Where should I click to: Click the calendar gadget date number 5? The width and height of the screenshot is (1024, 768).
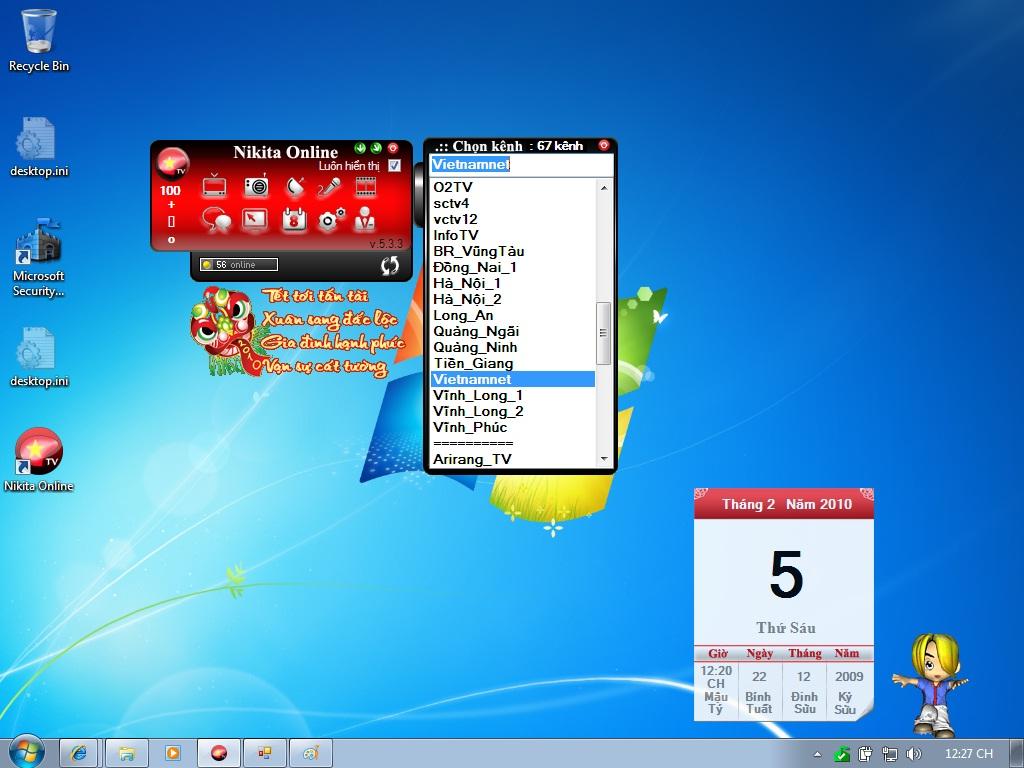tap(786, 573)
